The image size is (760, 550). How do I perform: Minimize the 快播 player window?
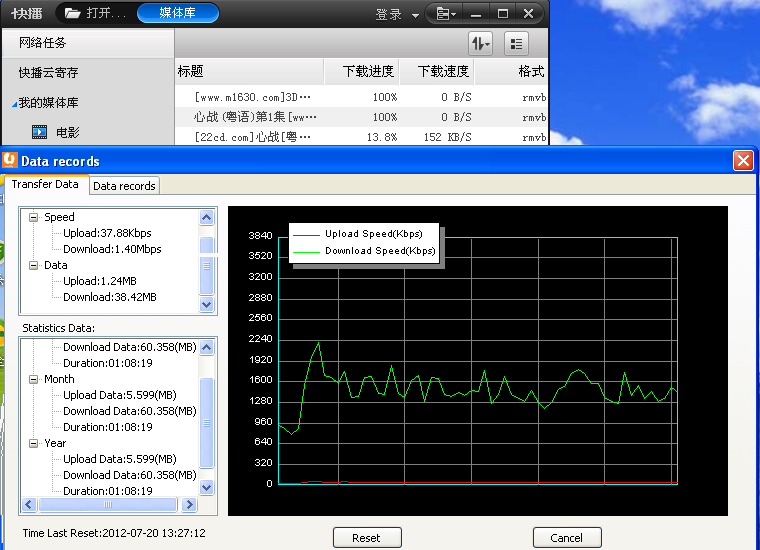tap(478, 14)
